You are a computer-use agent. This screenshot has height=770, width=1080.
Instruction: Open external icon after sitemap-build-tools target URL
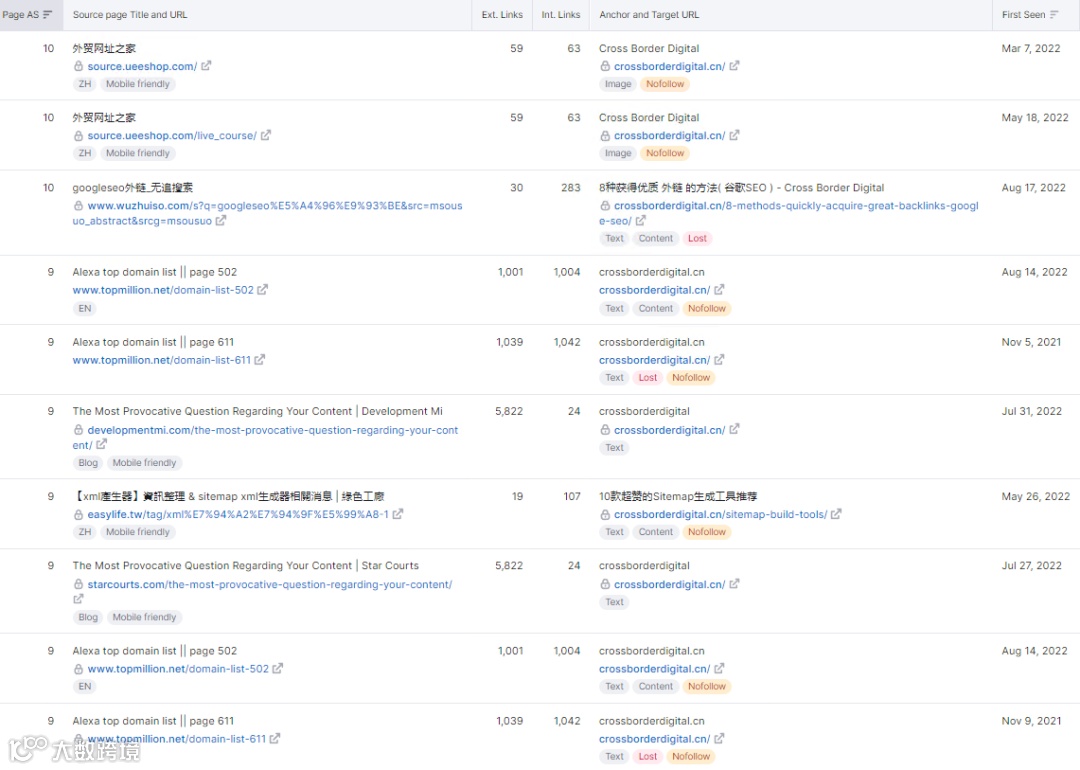coord(836,514)
